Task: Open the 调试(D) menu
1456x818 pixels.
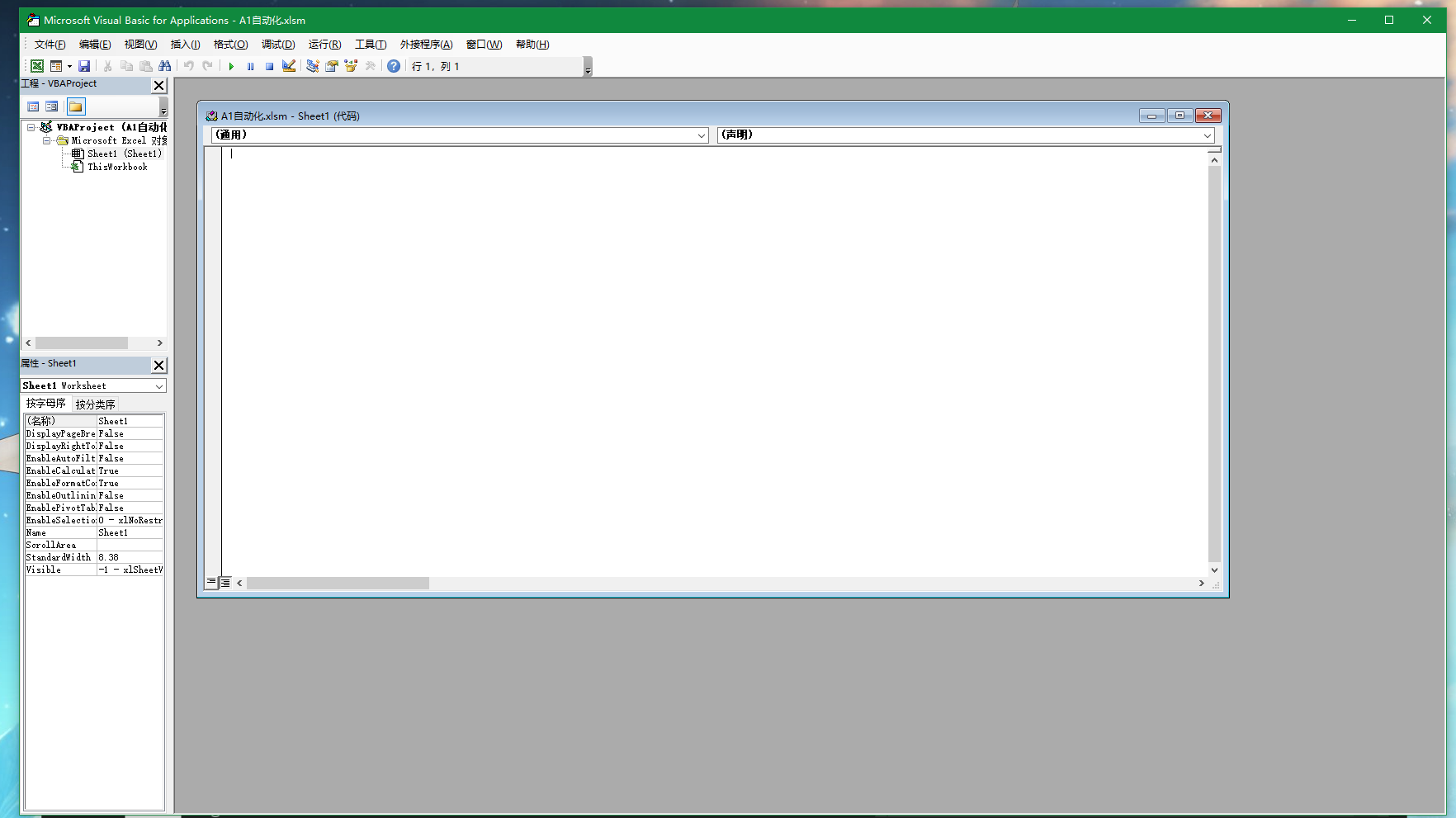Action: pyautogui.click(x=278, y=45)
